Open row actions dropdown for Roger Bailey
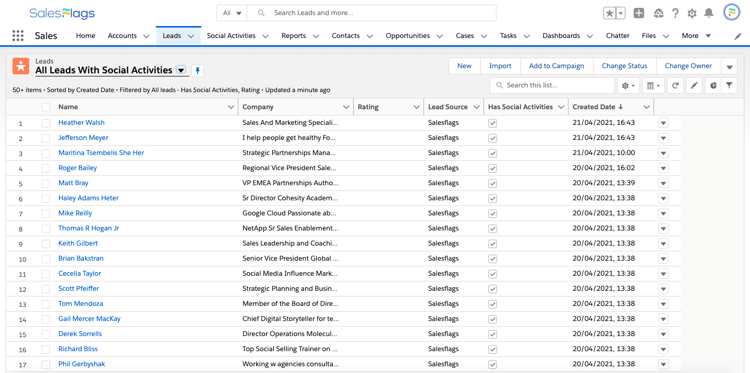Image resolution: width=750 pixels, height=373 pixels. point(663,168)
